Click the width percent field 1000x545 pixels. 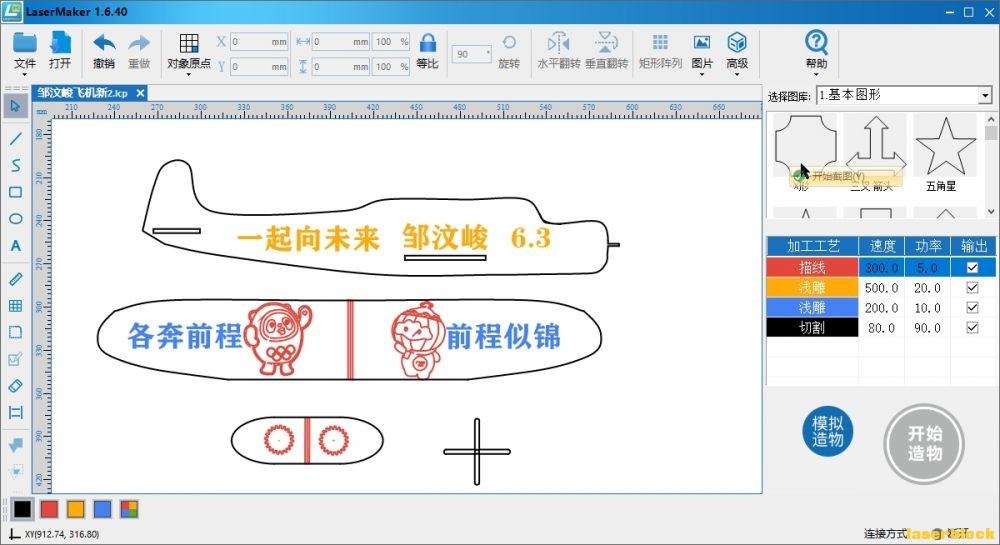click(x=391, y=41)
